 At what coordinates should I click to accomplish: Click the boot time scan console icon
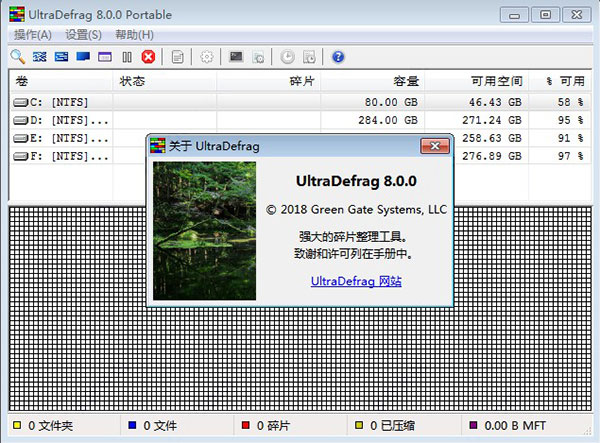pyautogui.click(x=236, y=57)
